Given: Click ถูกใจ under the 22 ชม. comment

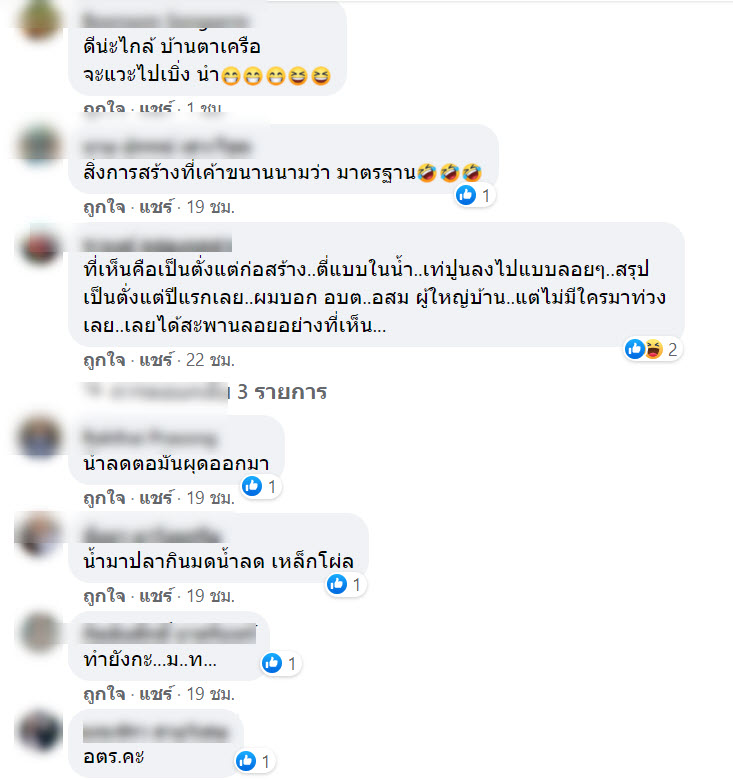Looking at the screenshot, I should coord(104,360).
